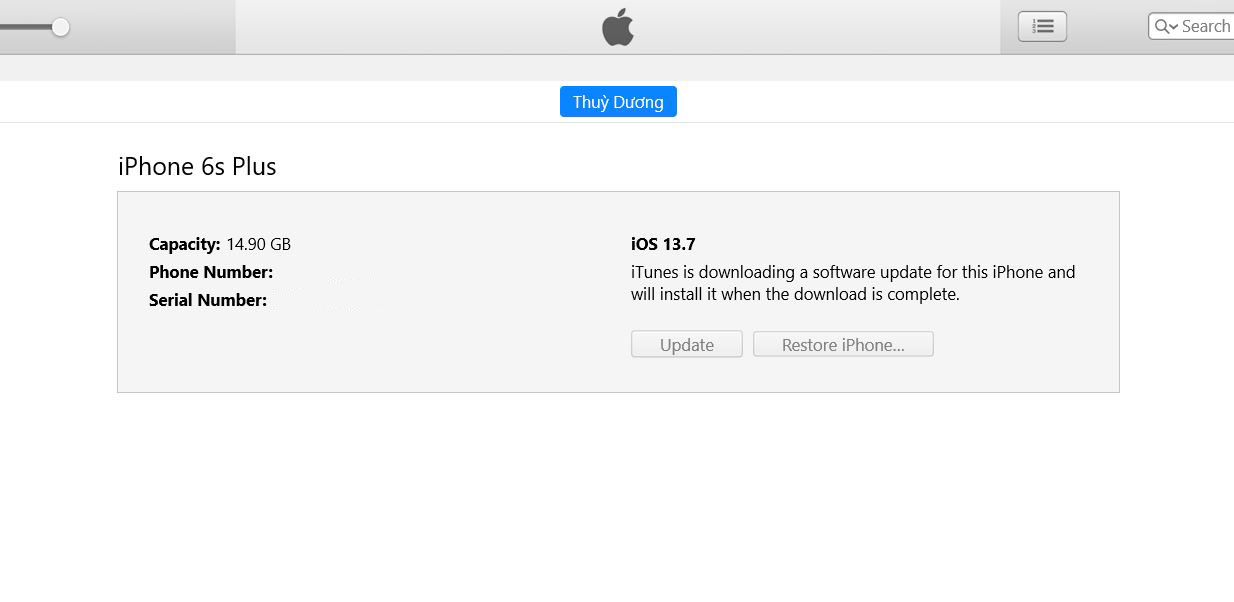
Task: Expand the search options chevron
Action: click(1173, 28)
